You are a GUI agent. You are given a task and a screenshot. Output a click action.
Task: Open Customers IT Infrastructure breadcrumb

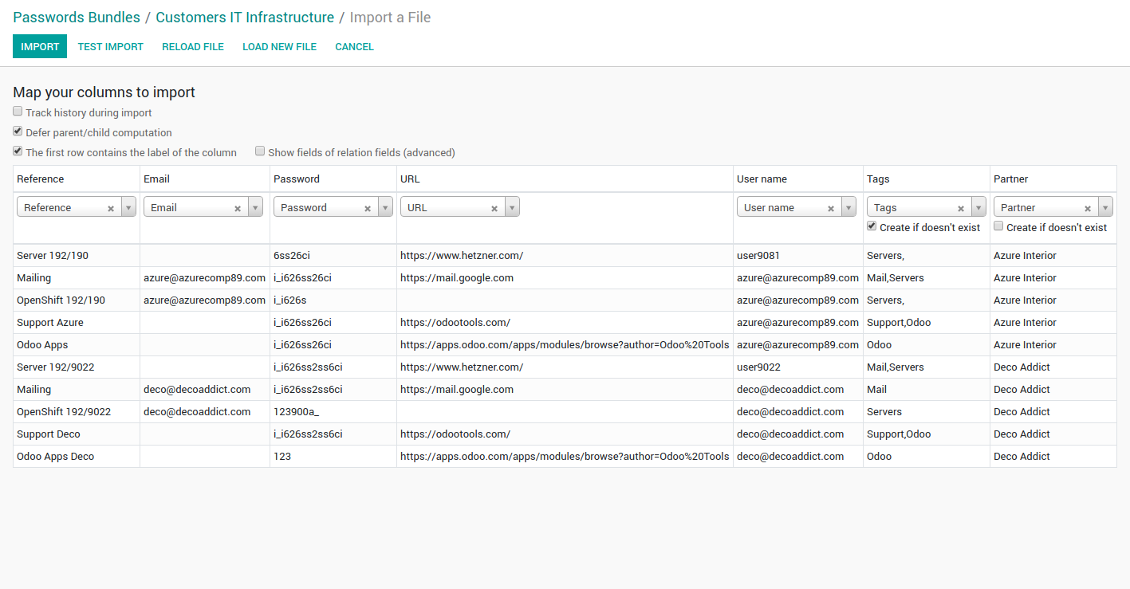coord(245,17)
